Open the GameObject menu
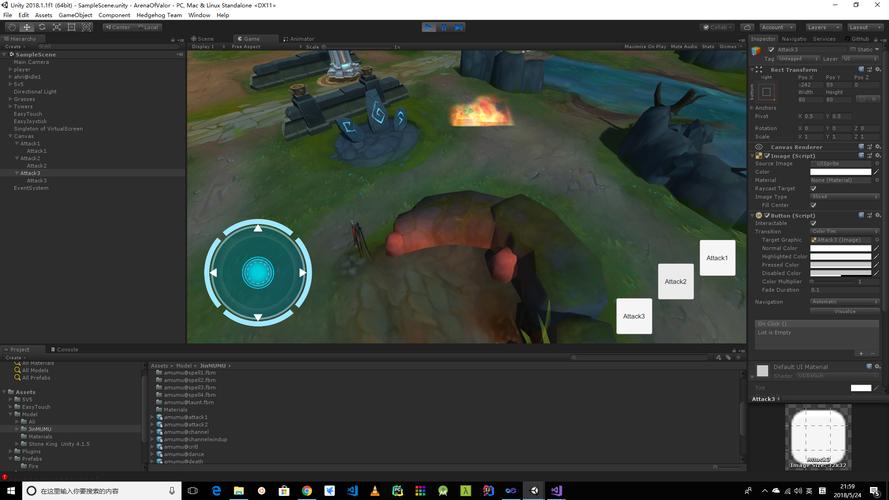The height and width of the screenshot is (500, 889). click(75, 15)
